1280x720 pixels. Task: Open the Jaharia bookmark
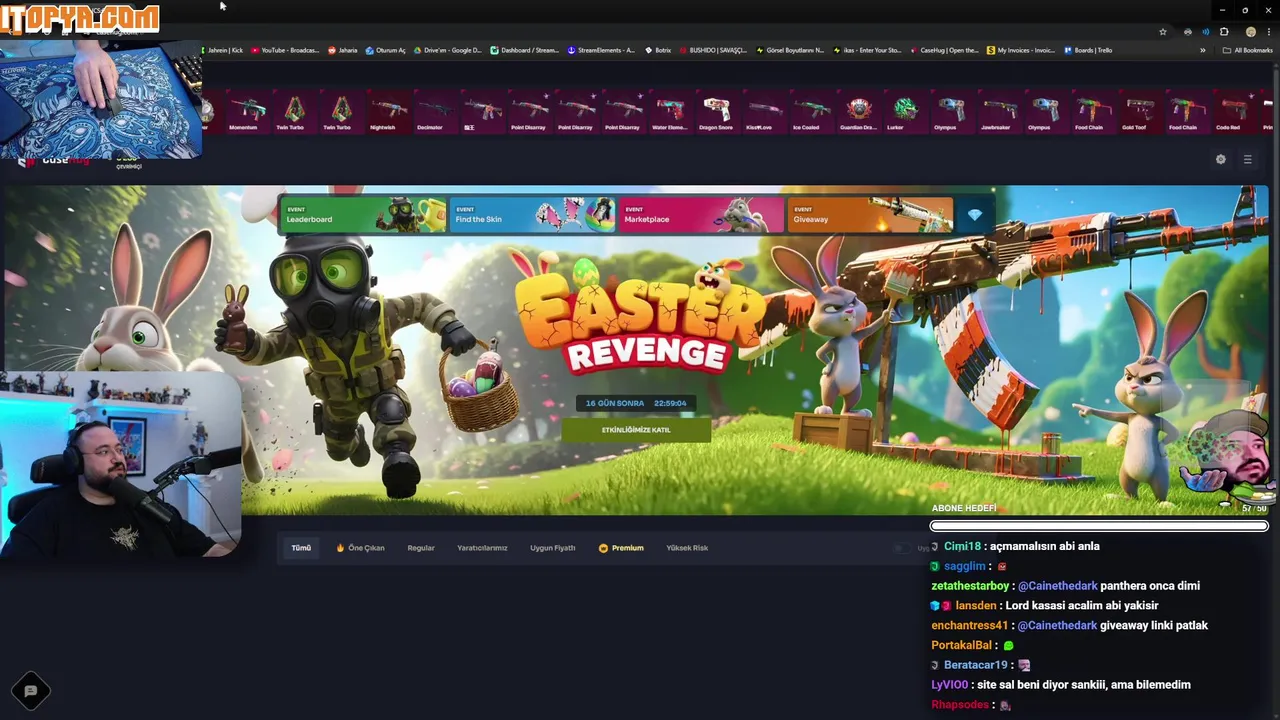click(342, 50)
